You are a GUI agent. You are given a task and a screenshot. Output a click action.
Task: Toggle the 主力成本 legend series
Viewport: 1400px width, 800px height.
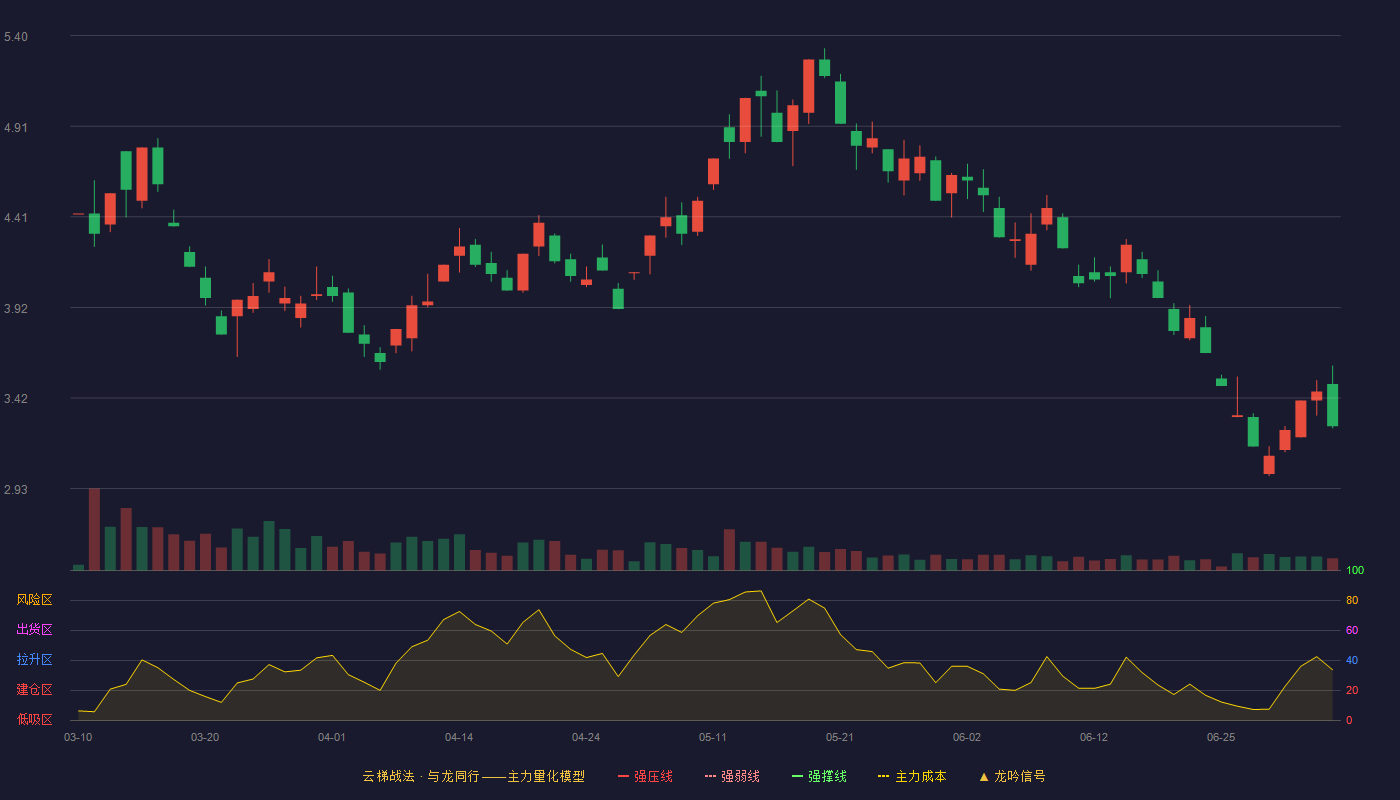911,776
